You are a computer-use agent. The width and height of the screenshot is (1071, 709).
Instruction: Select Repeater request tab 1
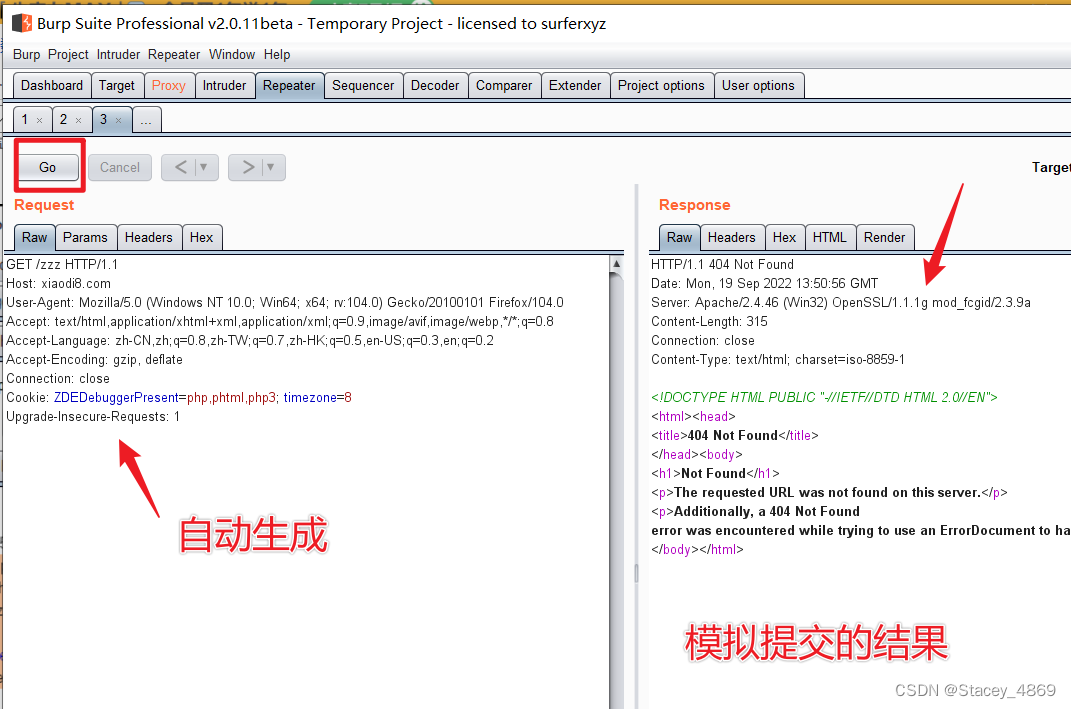(x=25, y=120)
